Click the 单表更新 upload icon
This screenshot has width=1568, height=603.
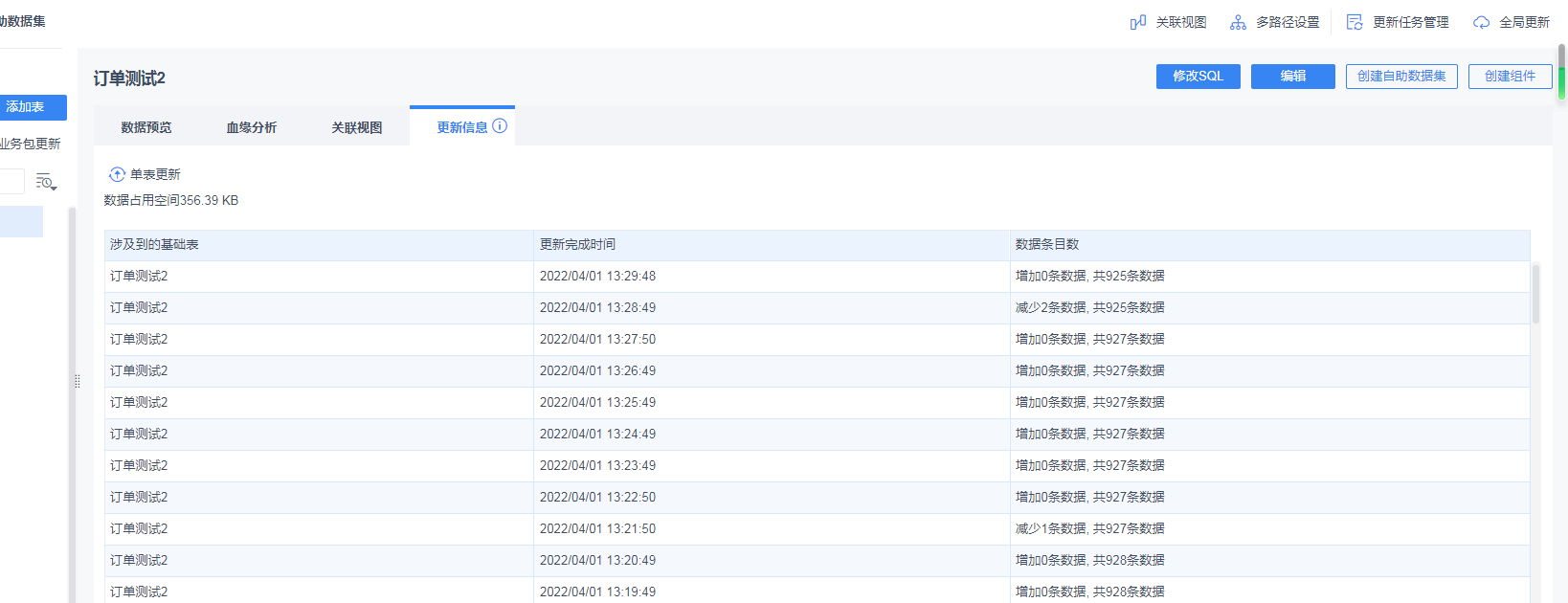point(117,174)
